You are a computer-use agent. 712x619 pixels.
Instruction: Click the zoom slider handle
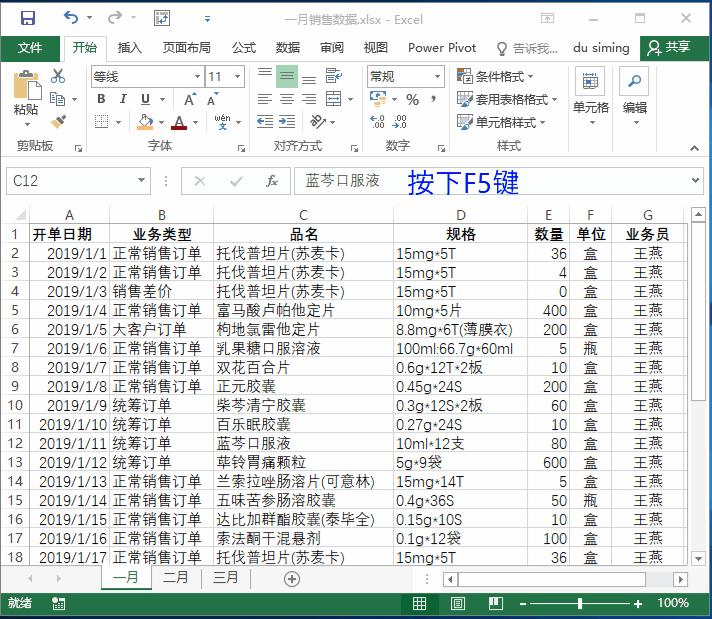580,604
